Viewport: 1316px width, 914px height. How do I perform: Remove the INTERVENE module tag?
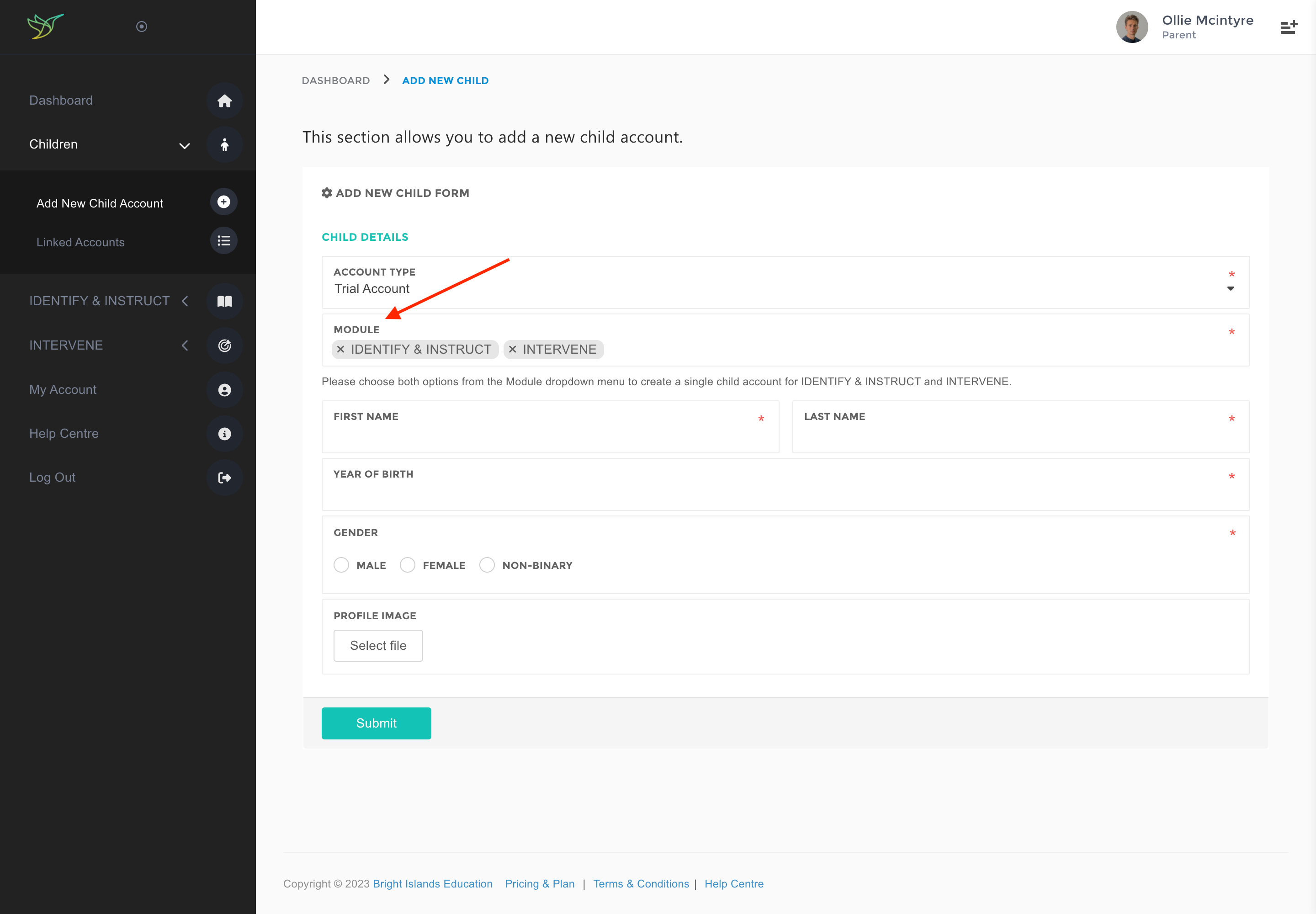pos(513,349)
